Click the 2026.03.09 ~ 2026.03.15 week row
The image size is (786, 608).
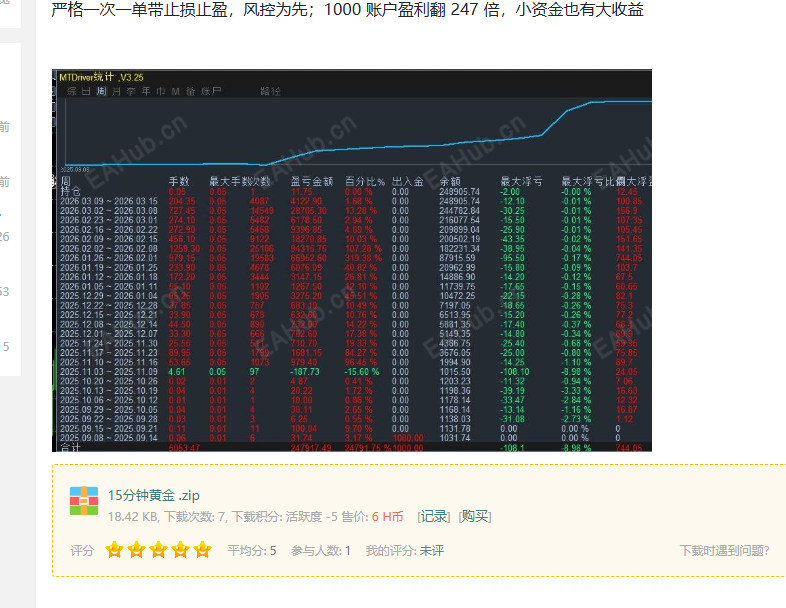point(352,201)
